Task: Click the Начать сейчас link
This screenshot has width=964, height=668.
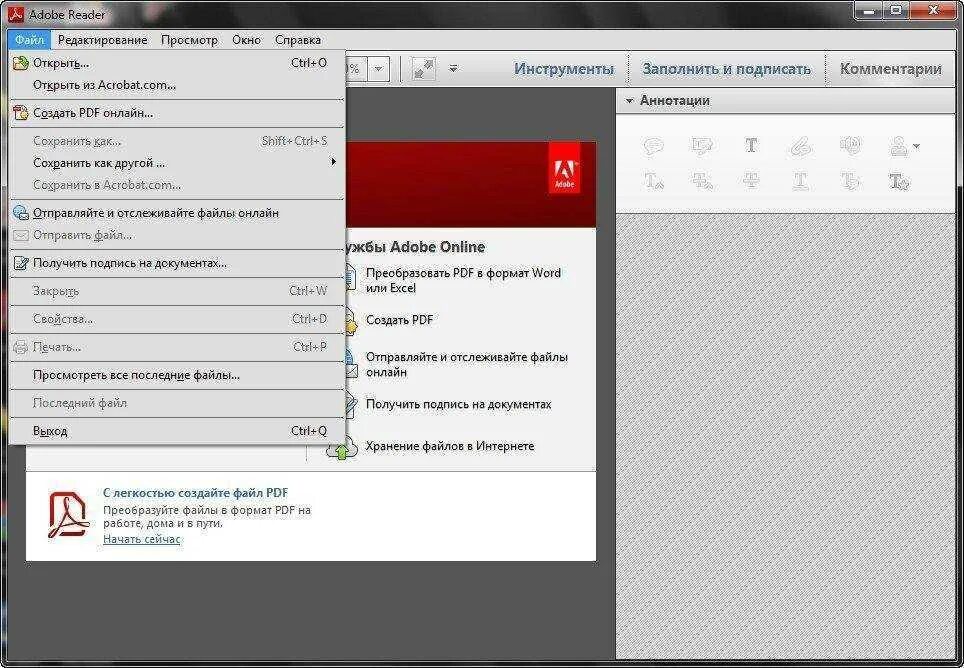Action: [x=141, y=539]
